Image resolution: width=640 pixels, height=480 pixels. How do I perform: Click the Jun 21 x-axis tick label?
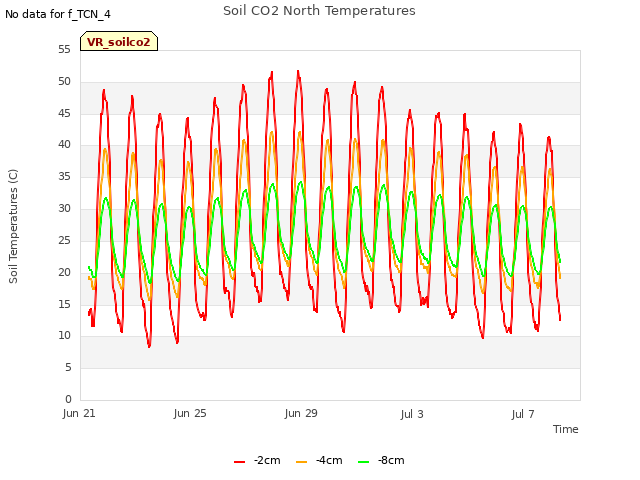79,413
